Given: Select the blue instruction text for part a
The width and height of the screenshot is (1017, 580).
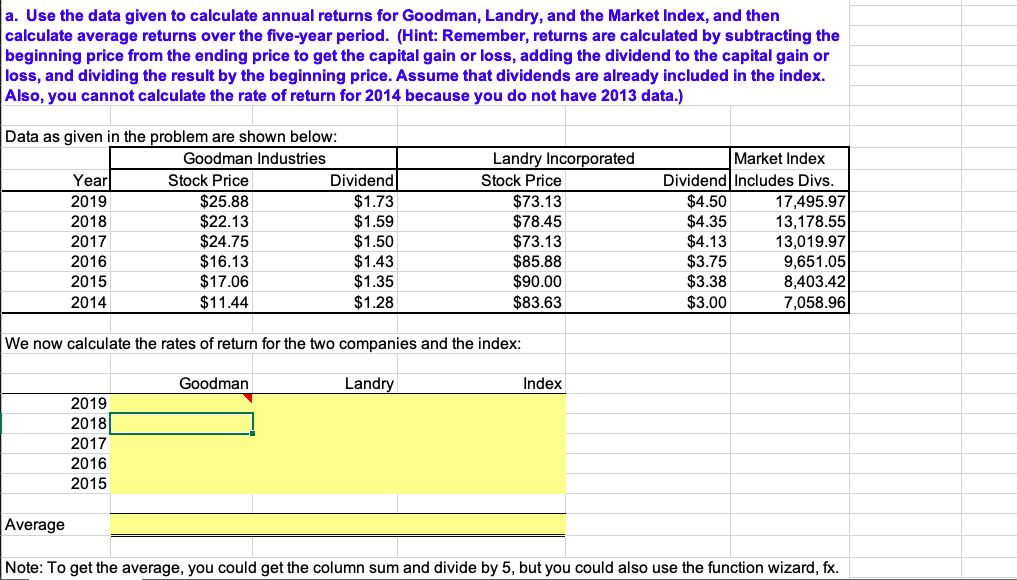Looking at the screenshot, I should coord(422,55).
